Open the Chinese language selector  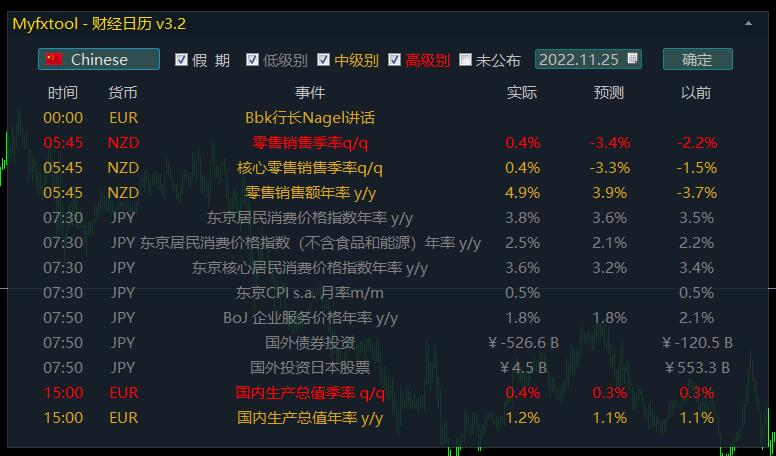(x=99, y=59)
